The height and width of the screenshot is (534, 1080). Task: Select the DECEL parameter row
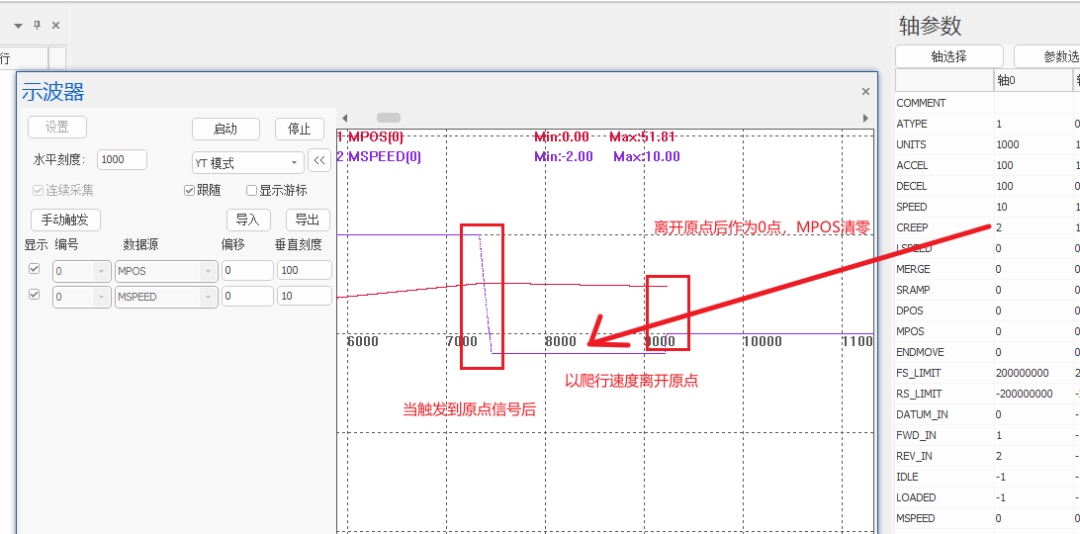coord(988,186)
